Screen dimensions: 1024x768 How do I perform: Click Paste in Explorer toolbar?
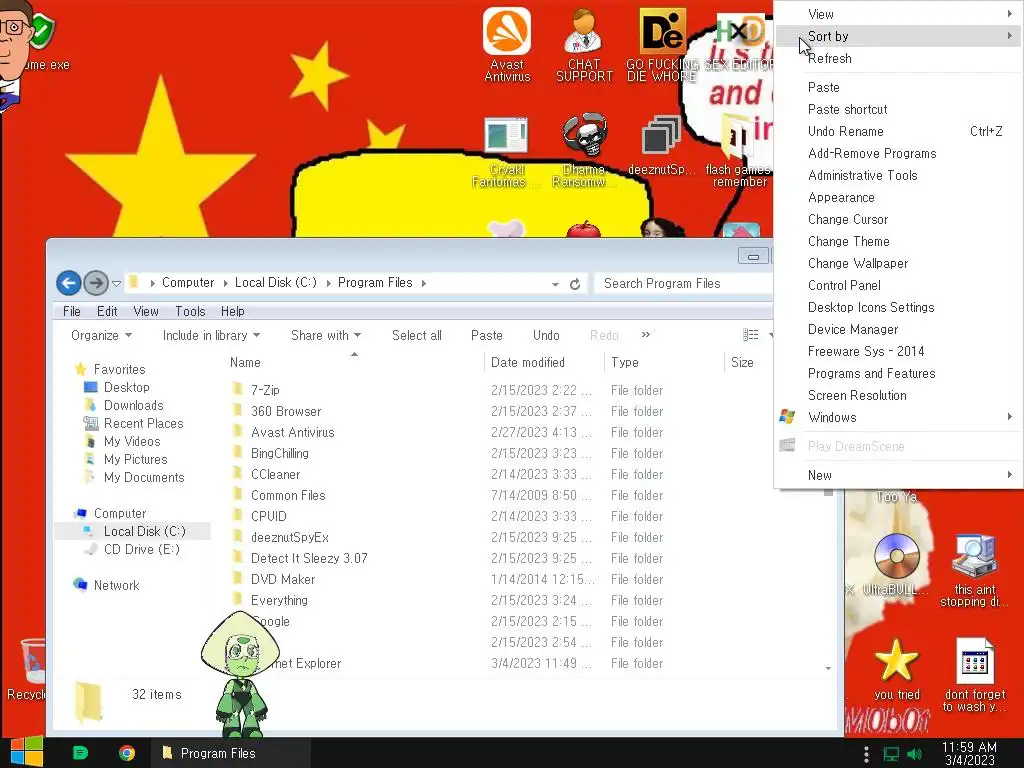click(x=487, y=335)
